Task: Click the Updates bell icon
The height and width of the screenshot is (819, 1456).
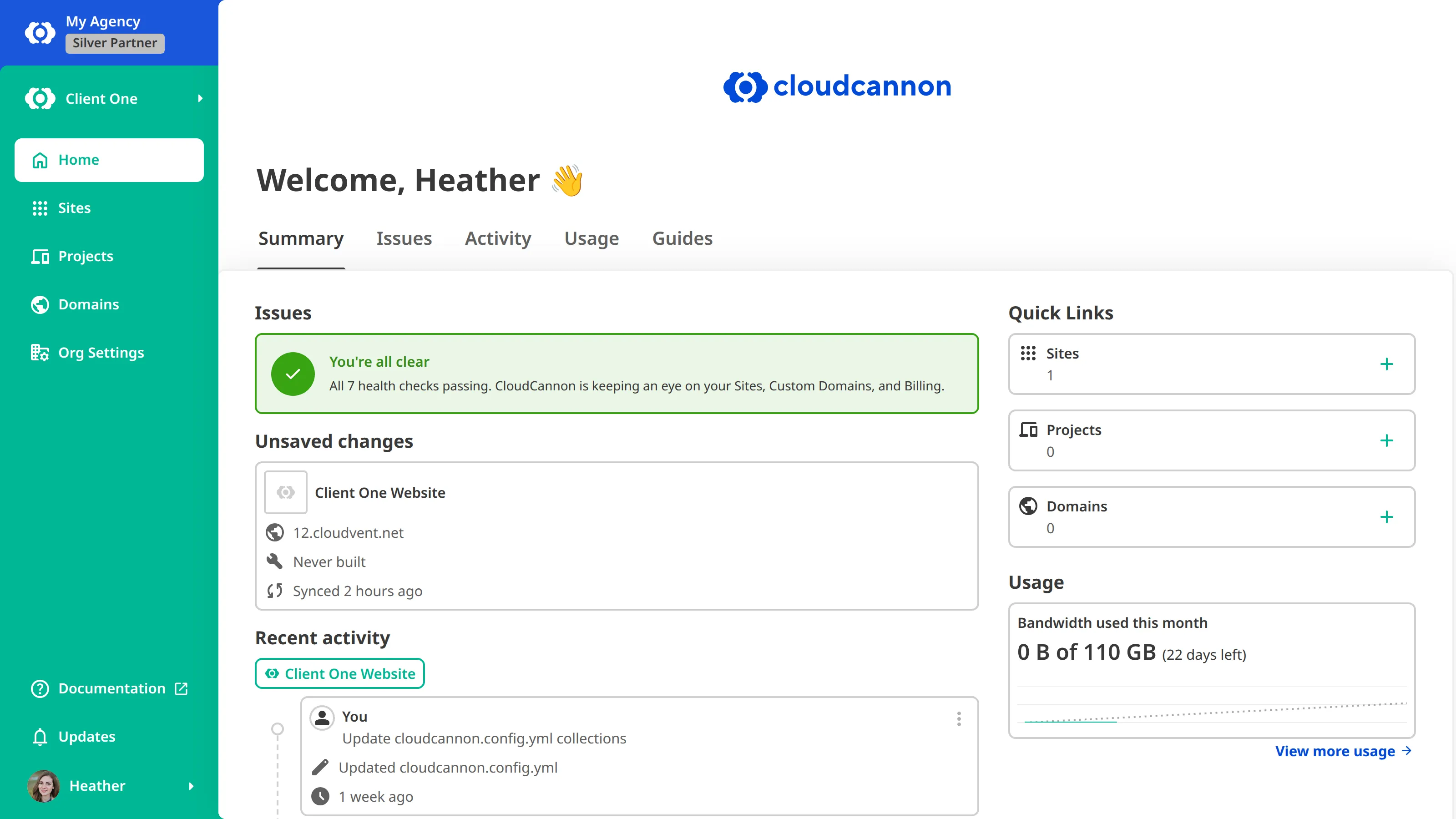Action: tap(40, 737)
